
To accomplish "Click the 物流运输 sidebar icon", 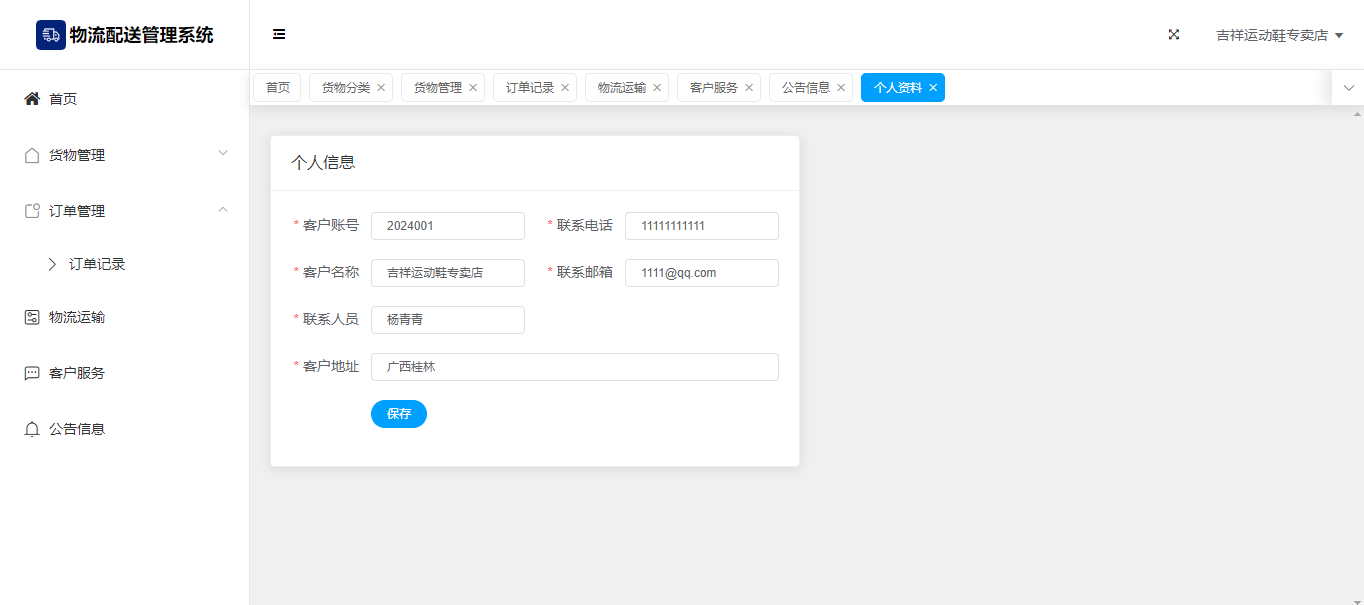I will pyautogui.click(x=32, y=317).
